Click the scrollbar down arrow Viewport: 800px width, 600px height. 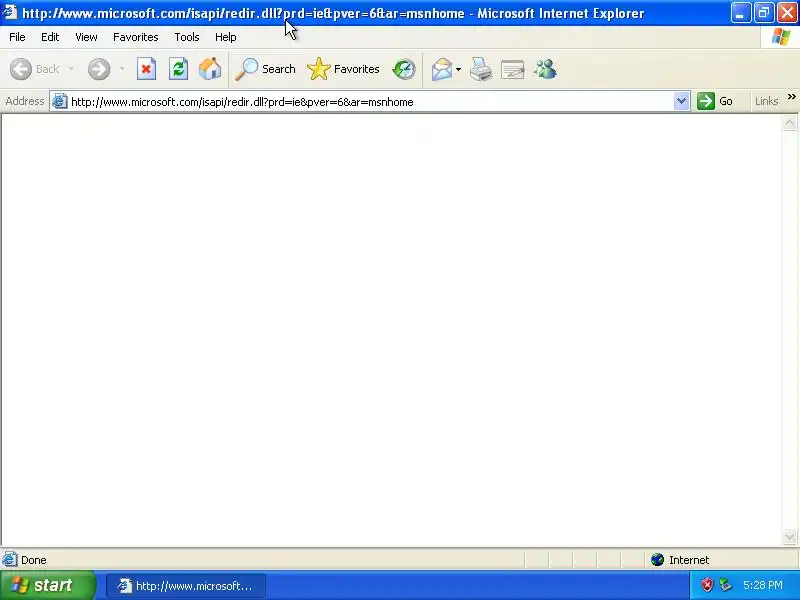tap(789, 536)
